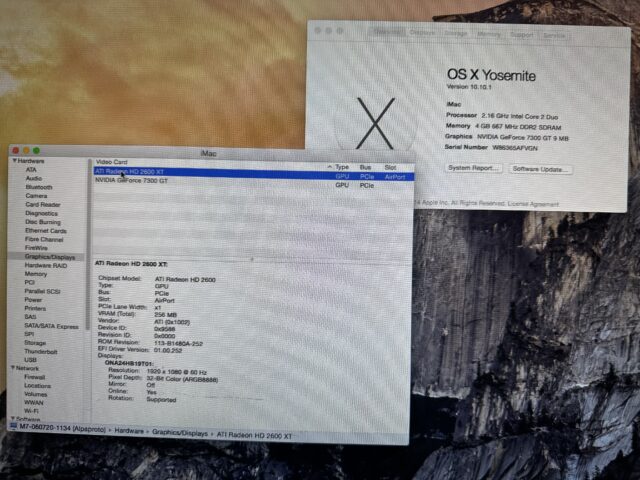The width and height of the screenshot is (640, 480).
Task: Open the Service tab in About This Mac
Action: tap(554, 36)
